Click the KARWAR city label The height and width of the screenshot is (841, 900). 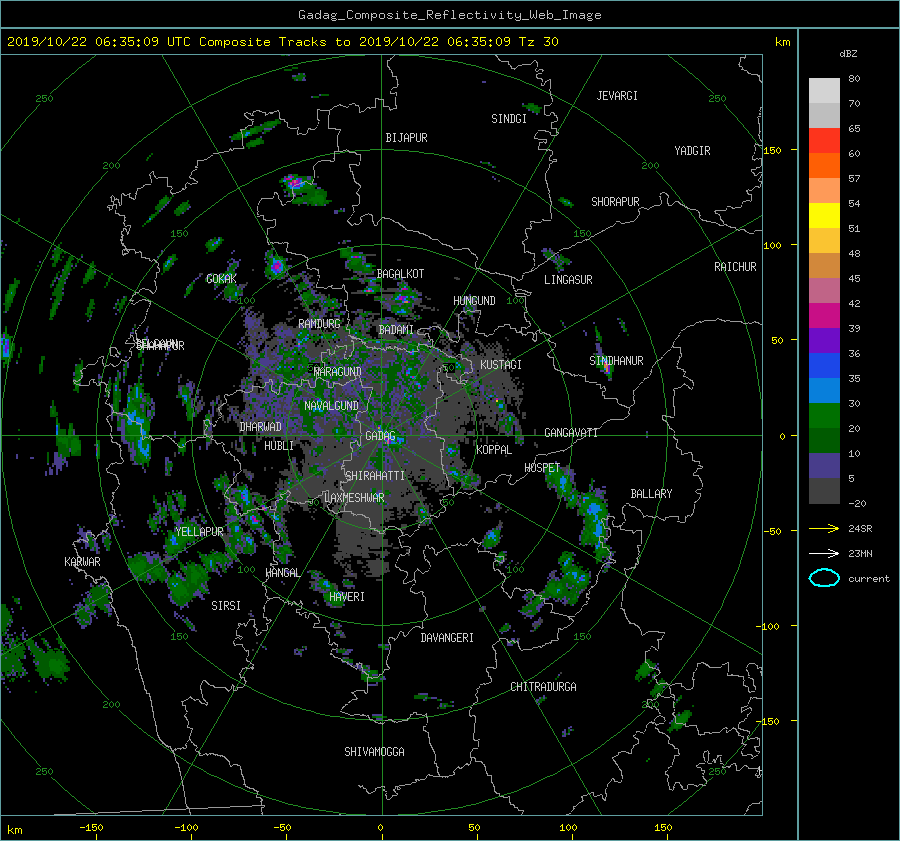click(x=82, y=562)
